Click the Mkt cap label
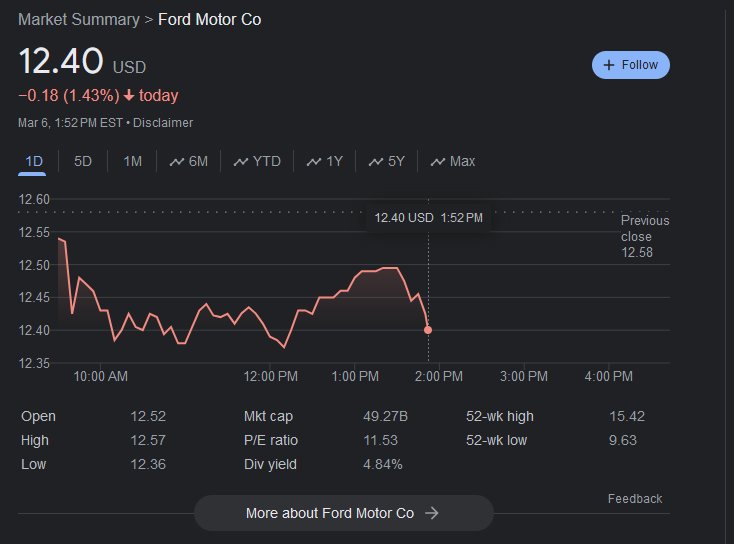The height and width of the screenshot is (544, 734). pyautogui.click(x=268, y=416)
